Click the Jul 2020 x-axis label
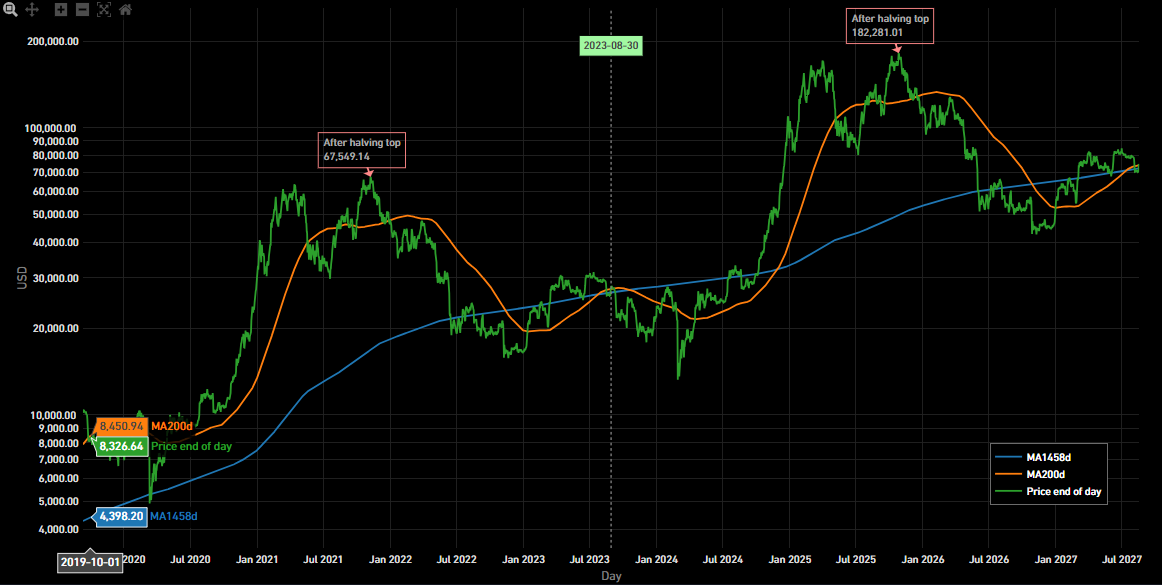 coord(190,560)
